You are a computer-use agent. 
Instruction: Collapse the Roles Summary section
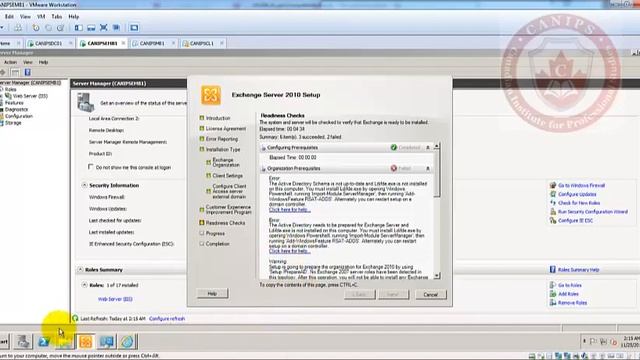click(80, 269)
